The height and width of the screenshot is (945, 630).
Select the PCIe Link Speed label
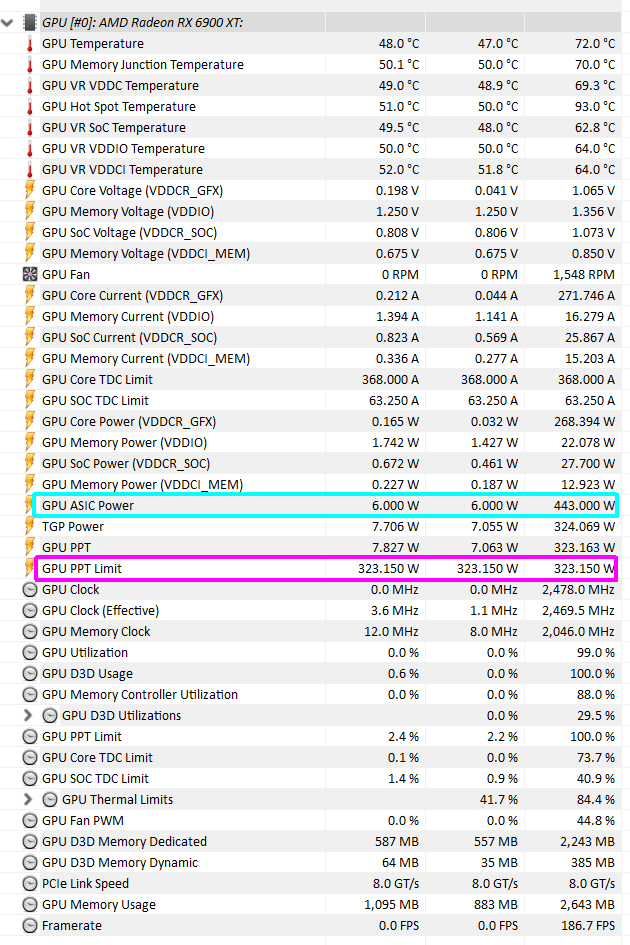(85, 884)
